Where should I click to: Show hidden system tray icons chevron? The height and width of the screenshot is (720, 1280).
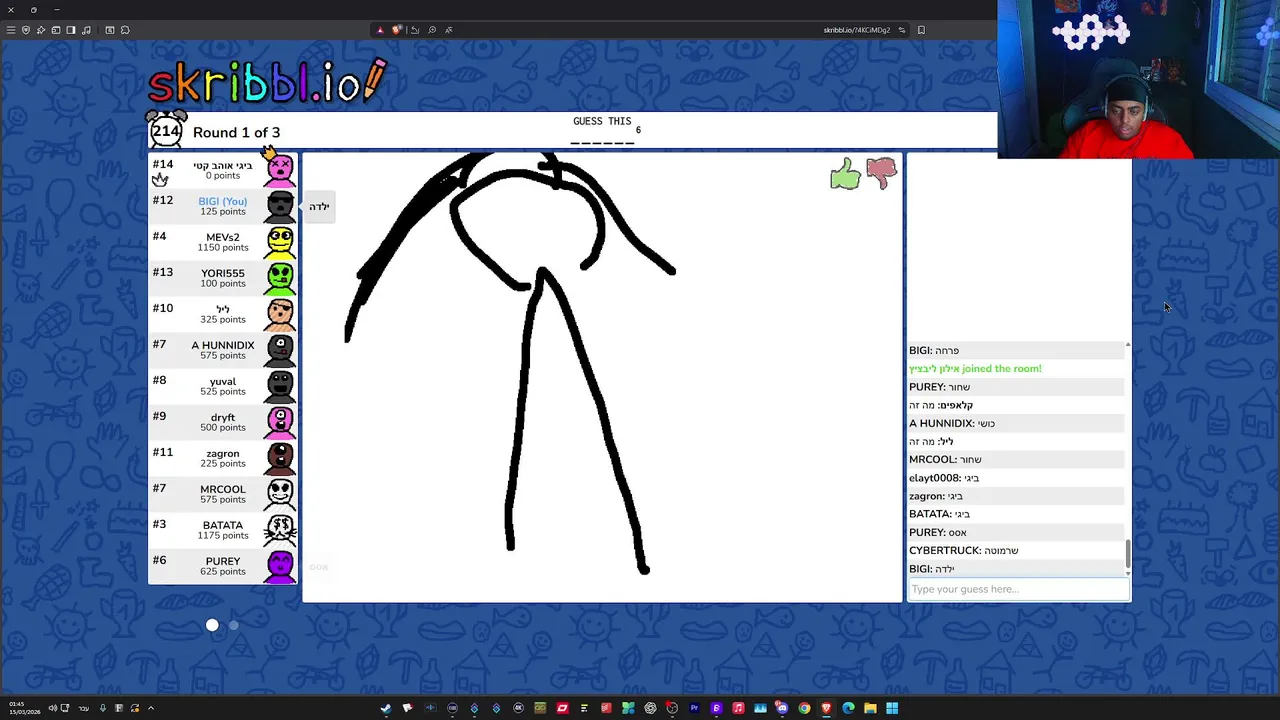point(151,708)
